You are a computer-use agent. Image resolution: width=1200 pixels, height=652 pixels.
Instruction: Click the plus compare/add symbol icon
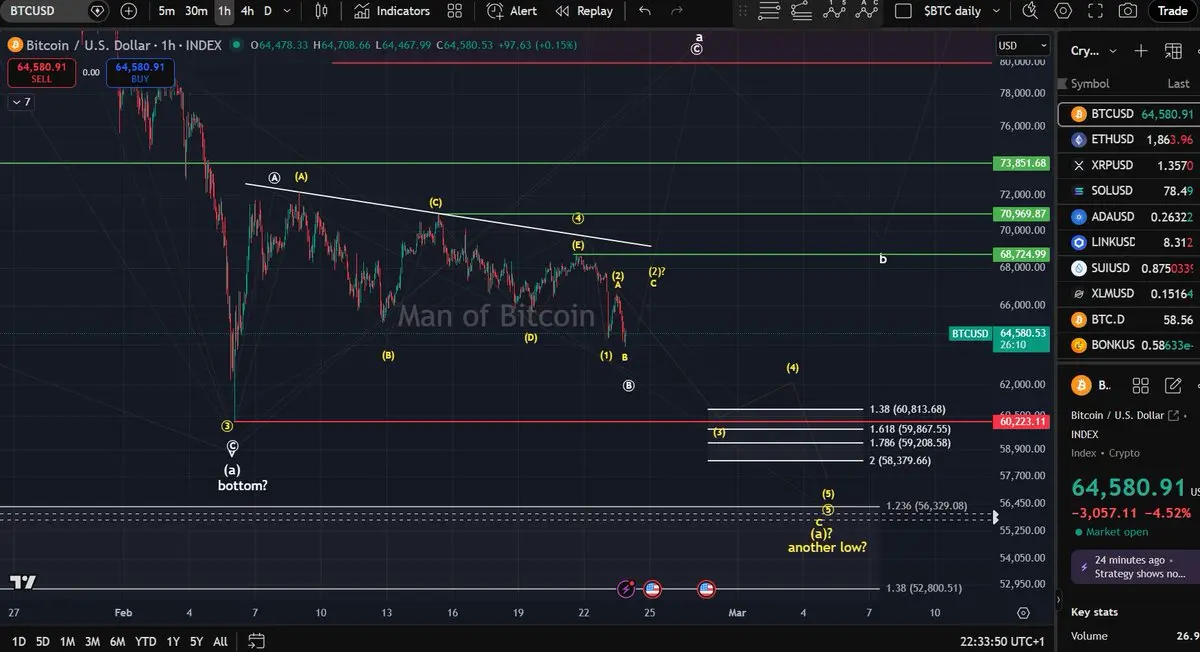[x=129, y=11]
